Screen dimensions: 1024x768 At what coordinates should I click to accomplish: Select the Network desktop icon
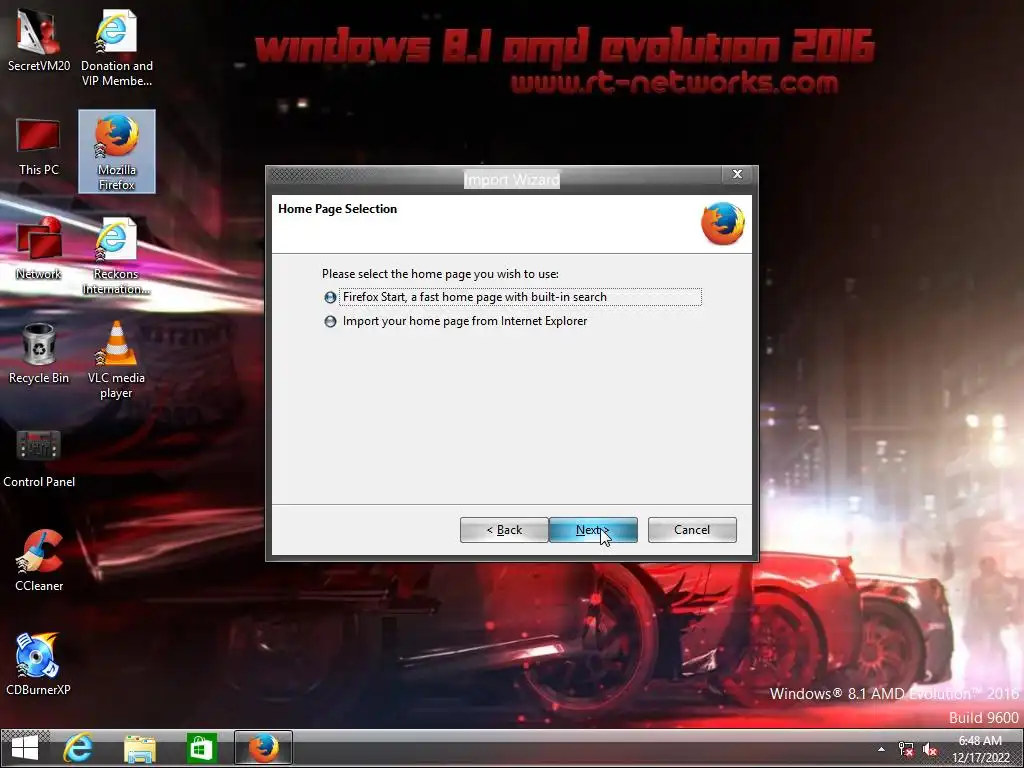[39, 249]
